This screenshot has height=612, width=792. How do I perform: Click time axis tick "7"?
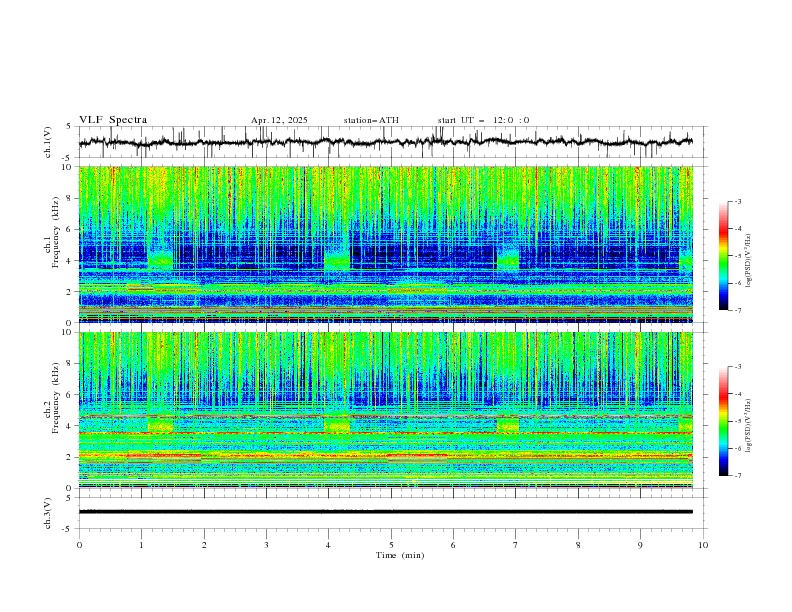(516, 545)
